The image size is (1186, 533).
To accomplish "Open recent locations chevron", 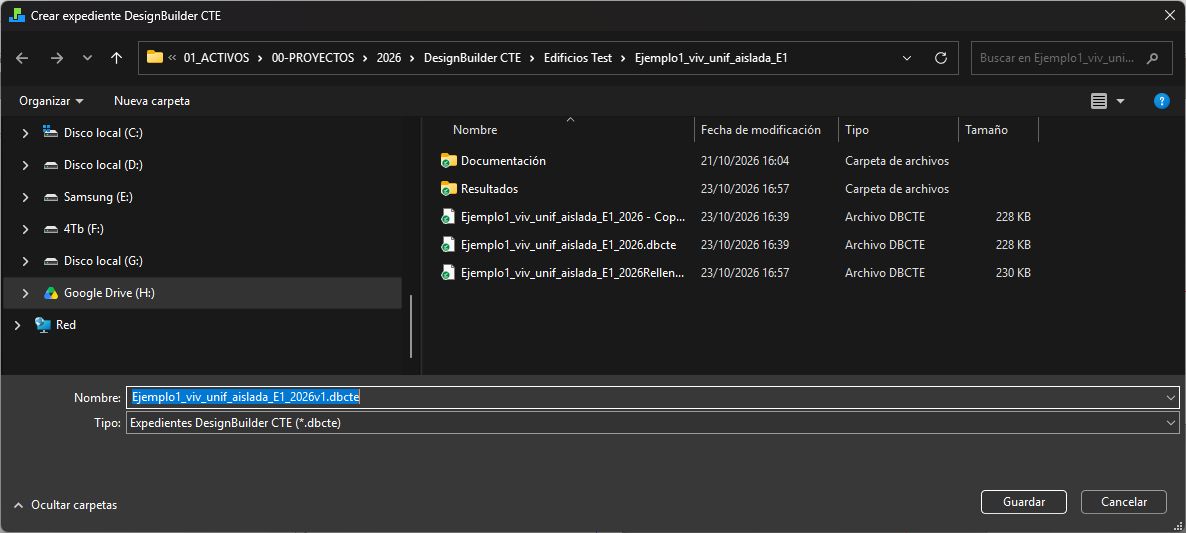I will pyautogui.click(x=87, y=58).
